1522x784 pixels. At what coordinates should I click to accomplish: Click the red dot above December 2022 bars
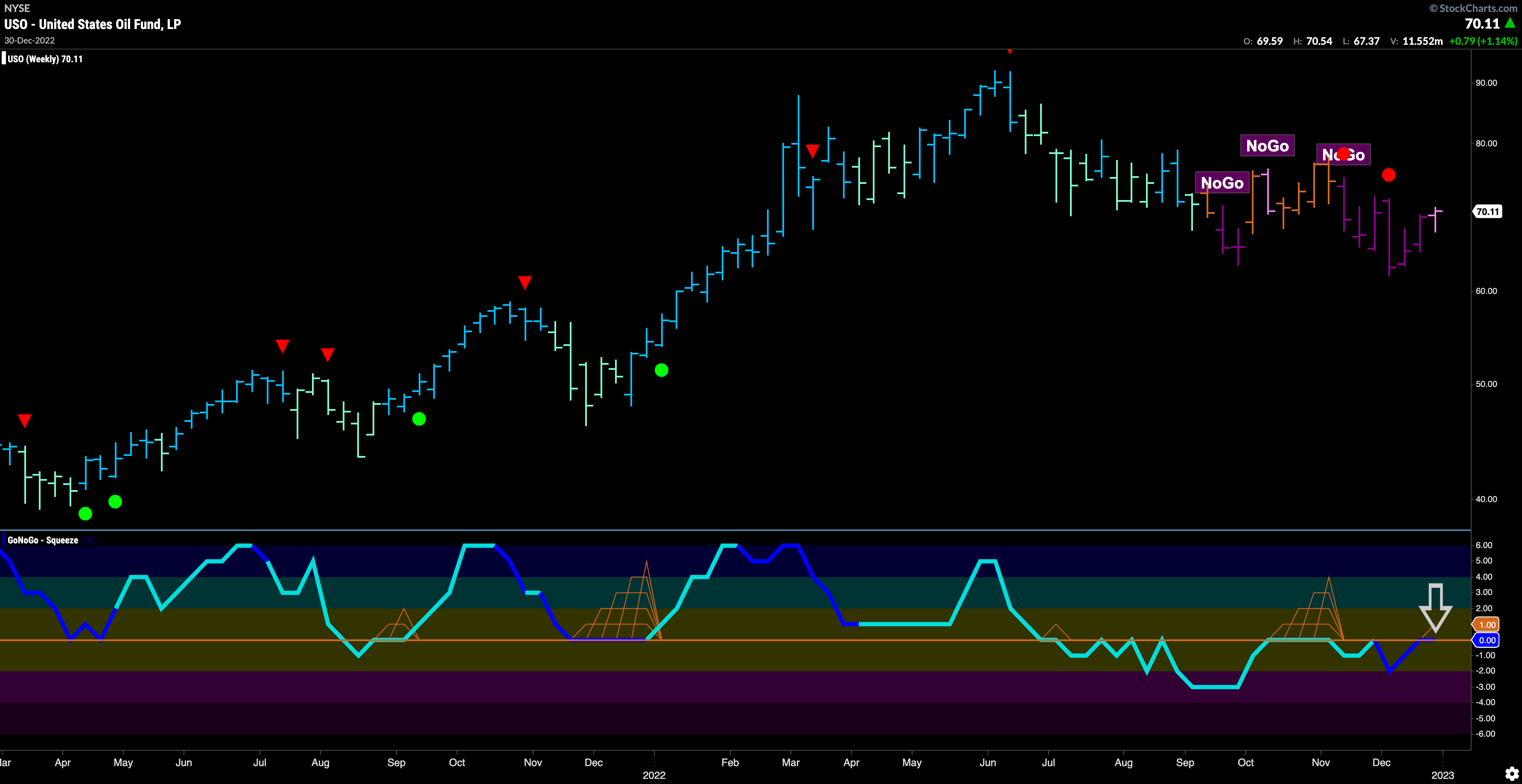[1388, 175]
